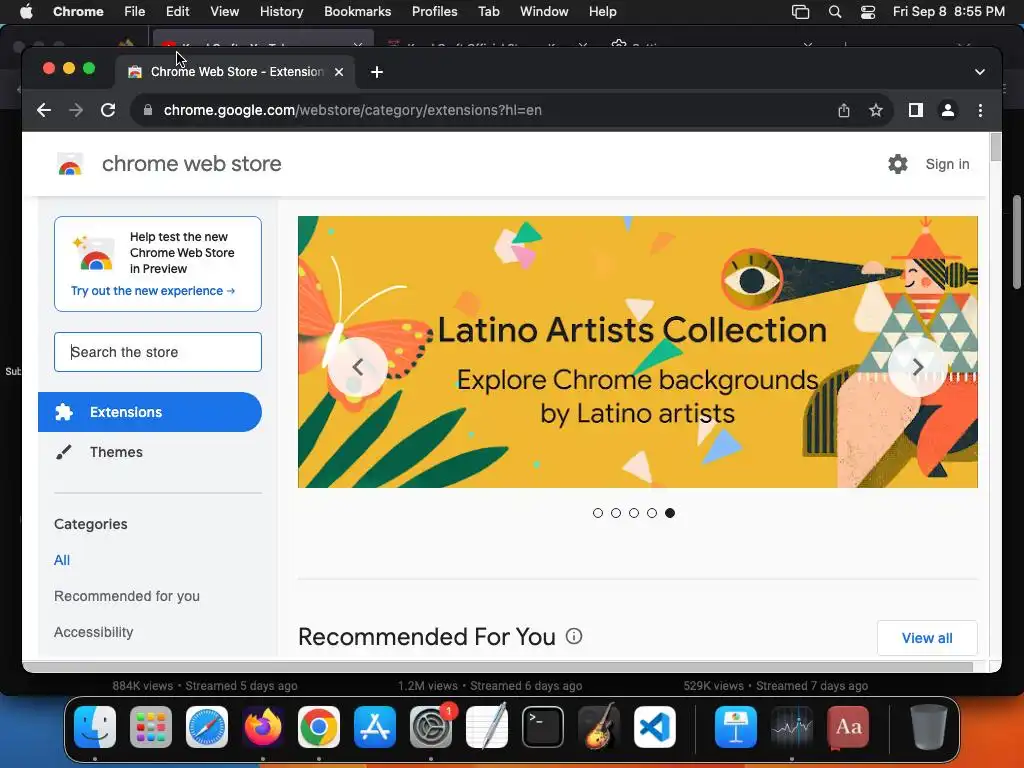Show previous carousel banner
The height and width of the screenshot is (768, 1024).
tap(357, 367)
